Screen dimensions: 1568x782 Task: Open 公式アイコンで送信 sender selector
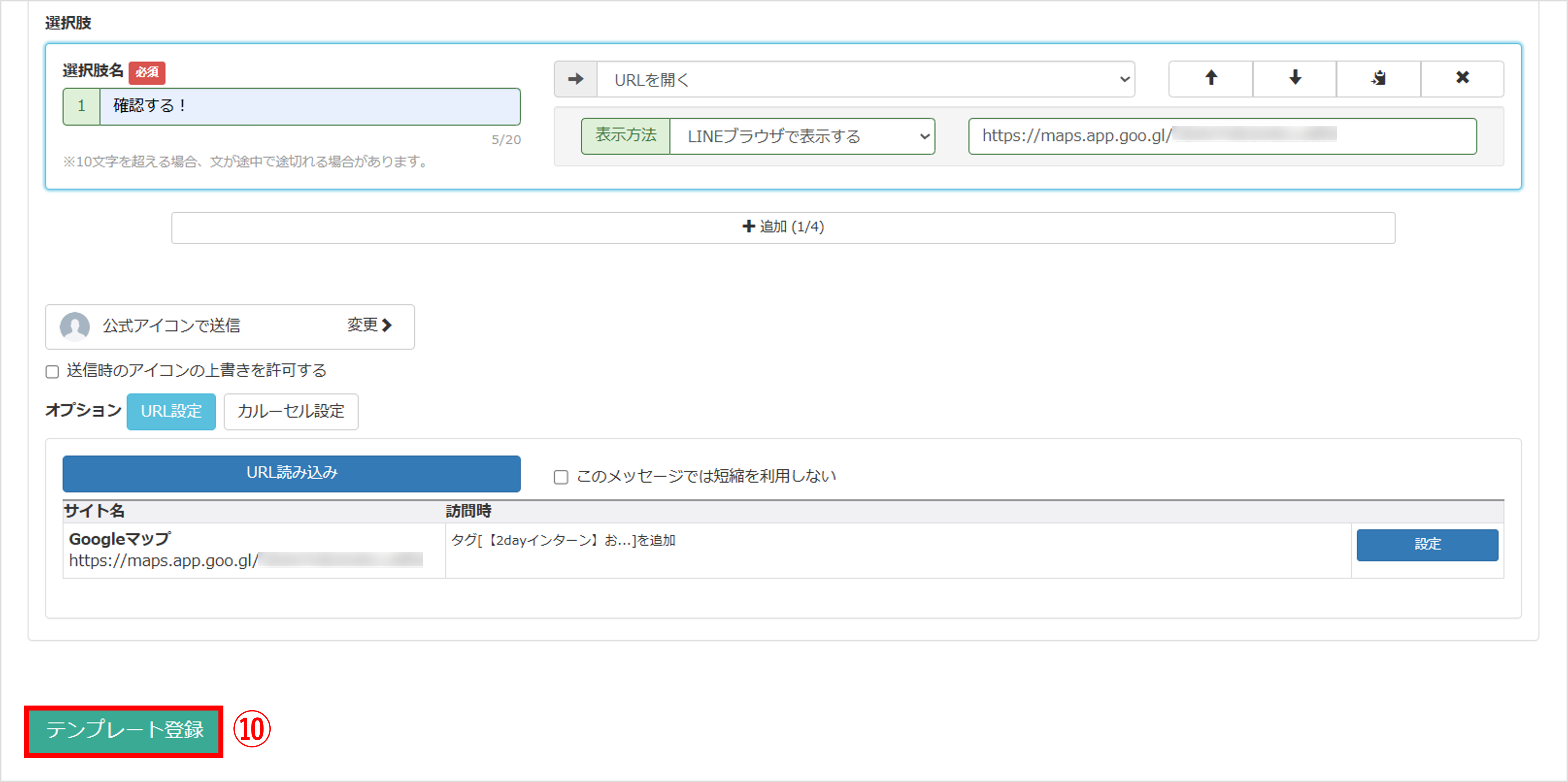click(x=229, y=327)
